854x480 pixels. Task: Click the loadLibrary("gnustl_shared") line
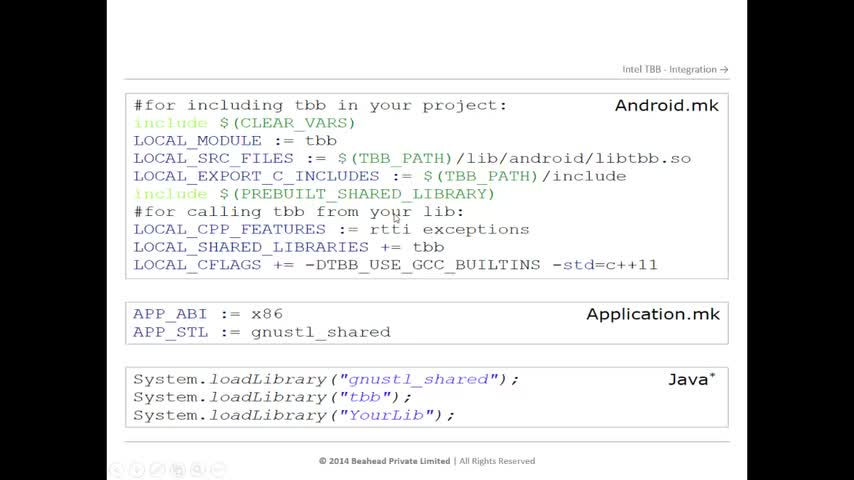click(326, 379)
